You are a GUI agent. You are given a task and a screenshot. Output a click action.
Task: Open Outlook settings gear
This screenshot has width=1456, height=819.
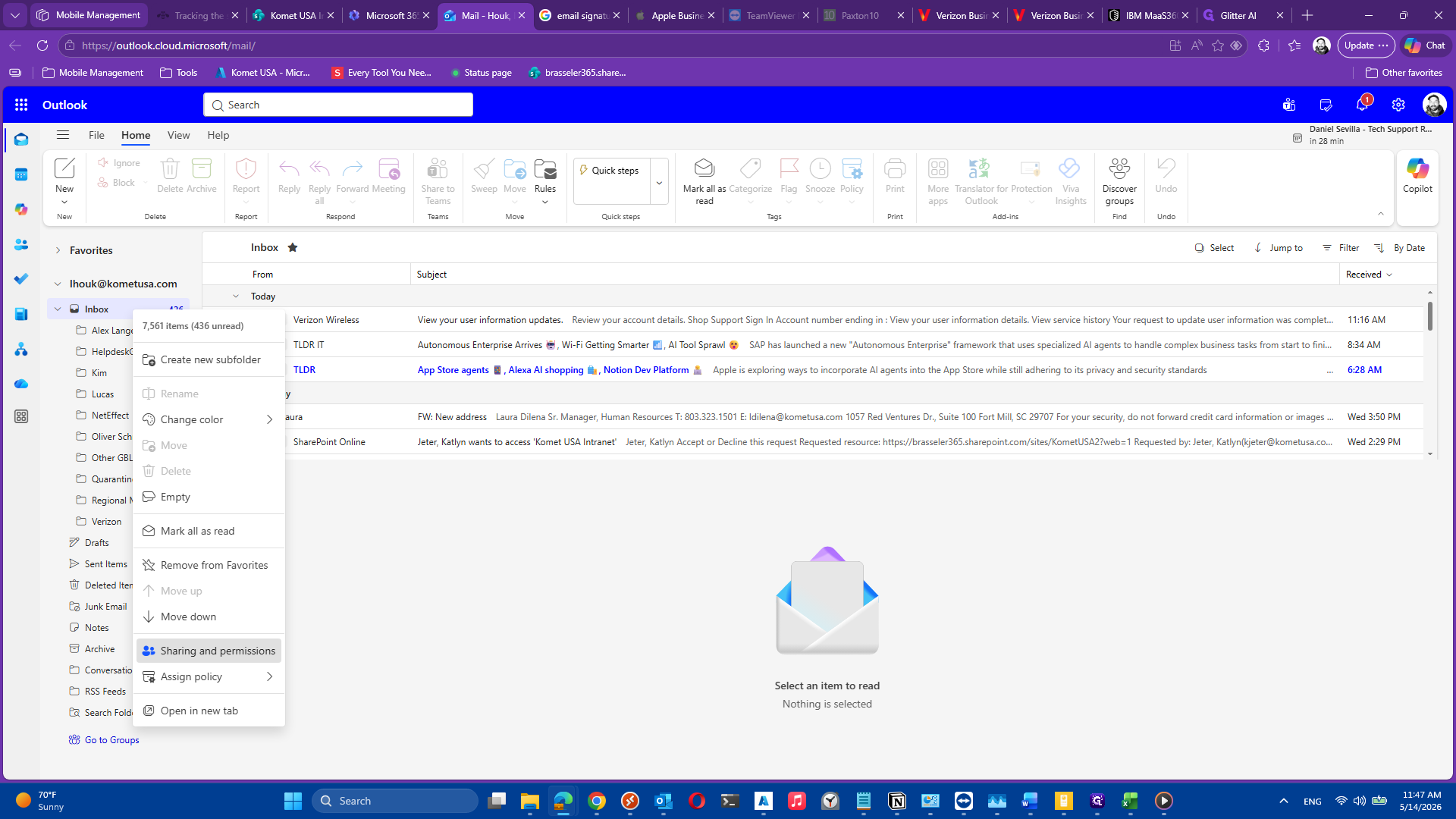pyautogui.click(x=1398, y=105)
